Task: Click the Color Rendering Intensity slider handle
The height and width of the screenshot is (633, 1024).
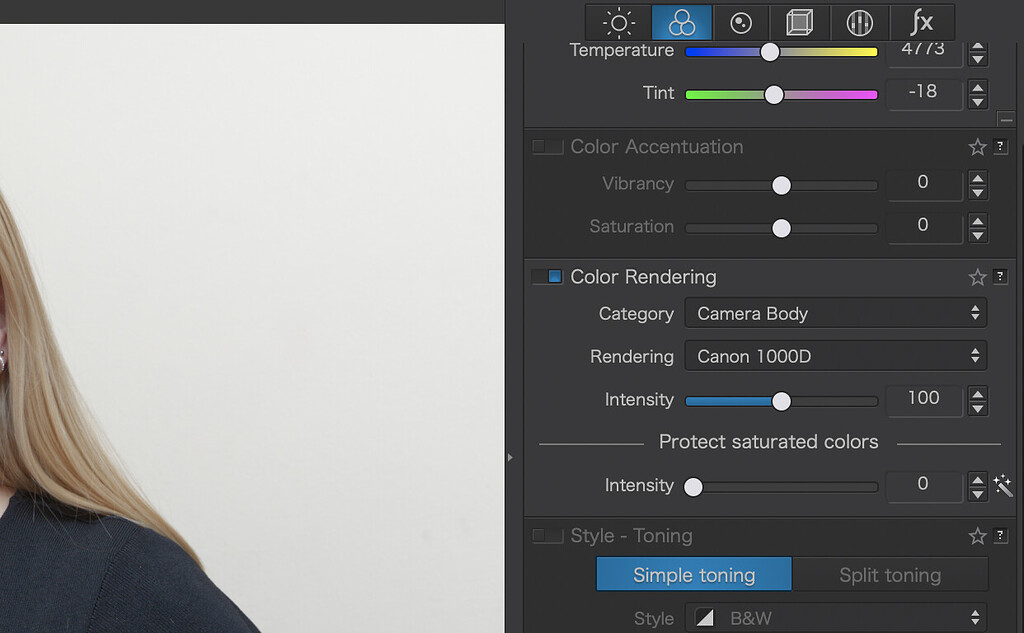Action: pos(781,401)
